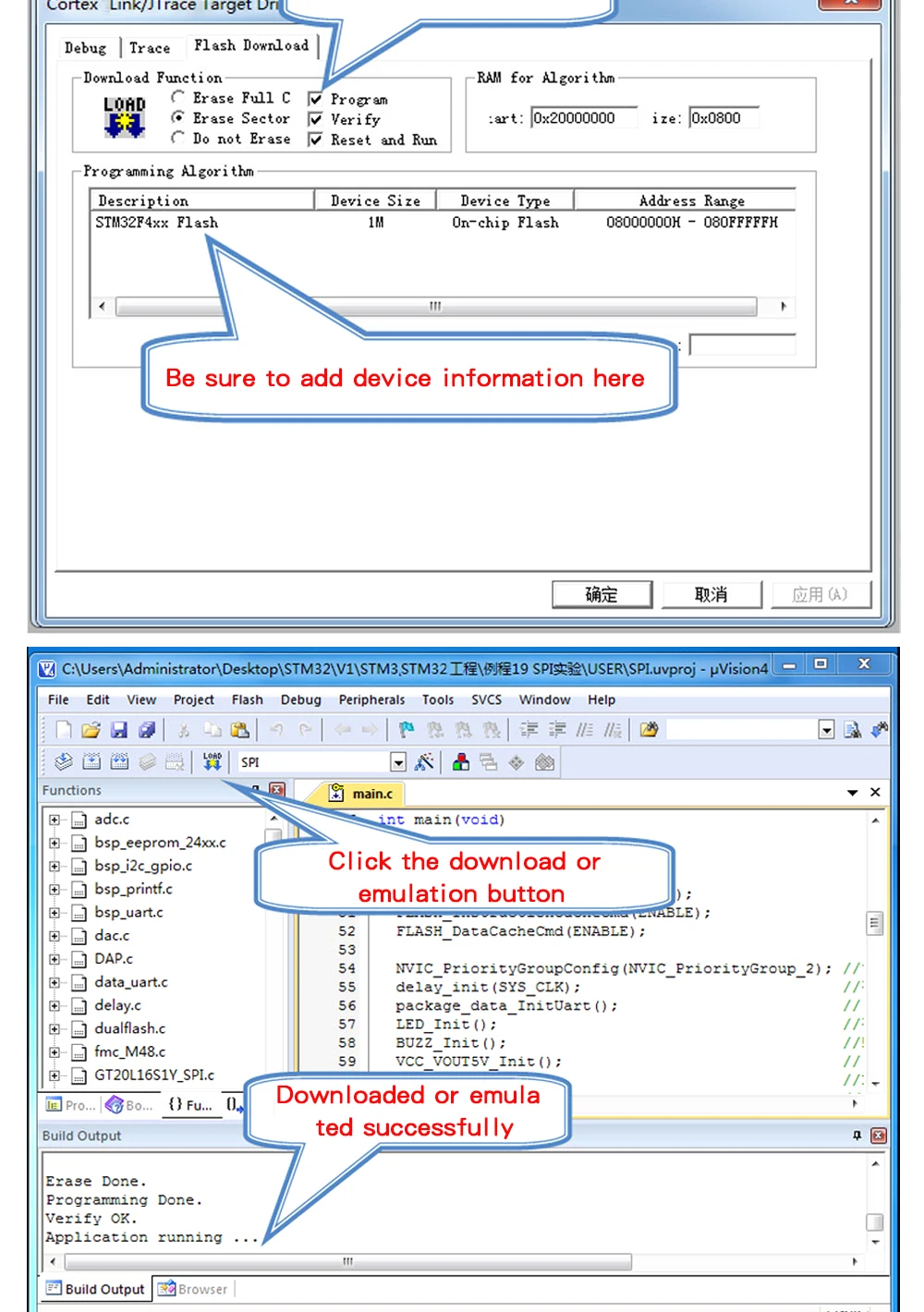Screen dimensions: 924x1312
Task: Indent selected lines via toolbar icon
Action: [529, 730]
